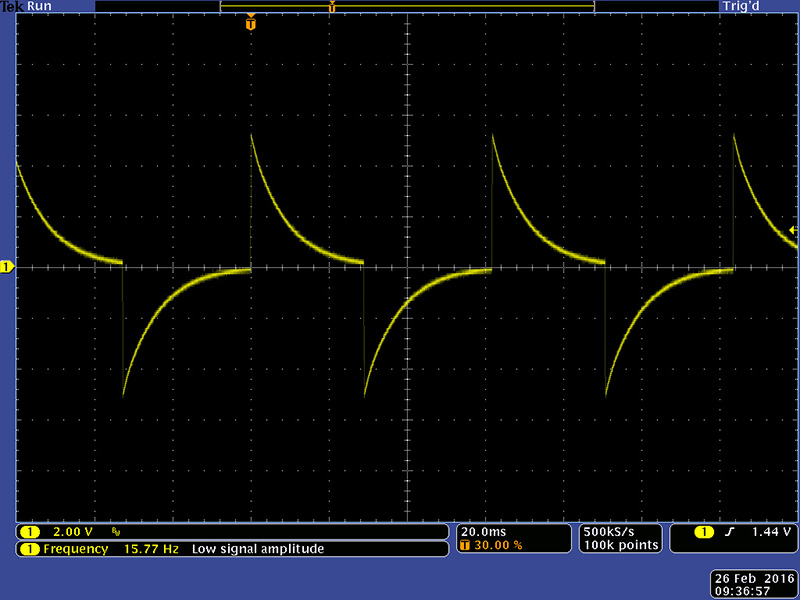Click the Tek logo in the corner
The height and width of the screenshot is (600, 800).
[12, 6]
